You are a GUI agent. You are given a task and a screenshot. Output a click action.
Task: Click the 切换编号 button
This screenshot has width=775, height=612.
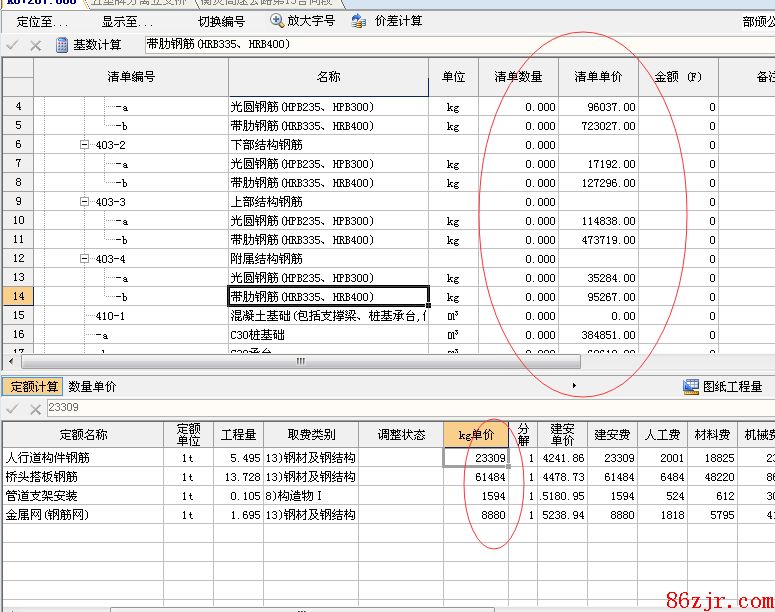pyautogui.click(x=221, y=21)
